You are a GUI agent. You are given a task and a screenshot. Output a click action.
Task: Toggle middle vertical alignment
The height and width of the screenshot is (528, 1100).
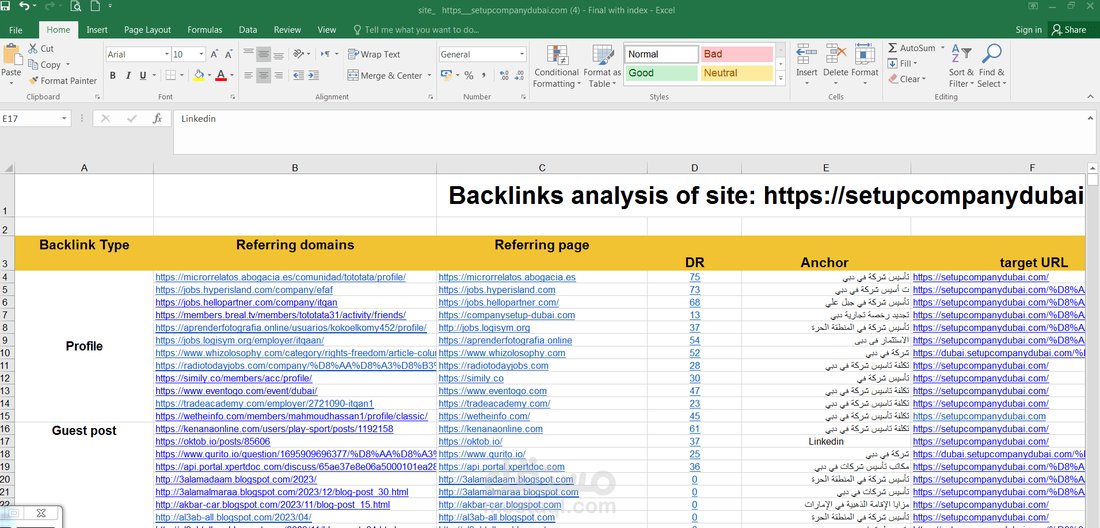pyautogui.click(x=263, y=54)
